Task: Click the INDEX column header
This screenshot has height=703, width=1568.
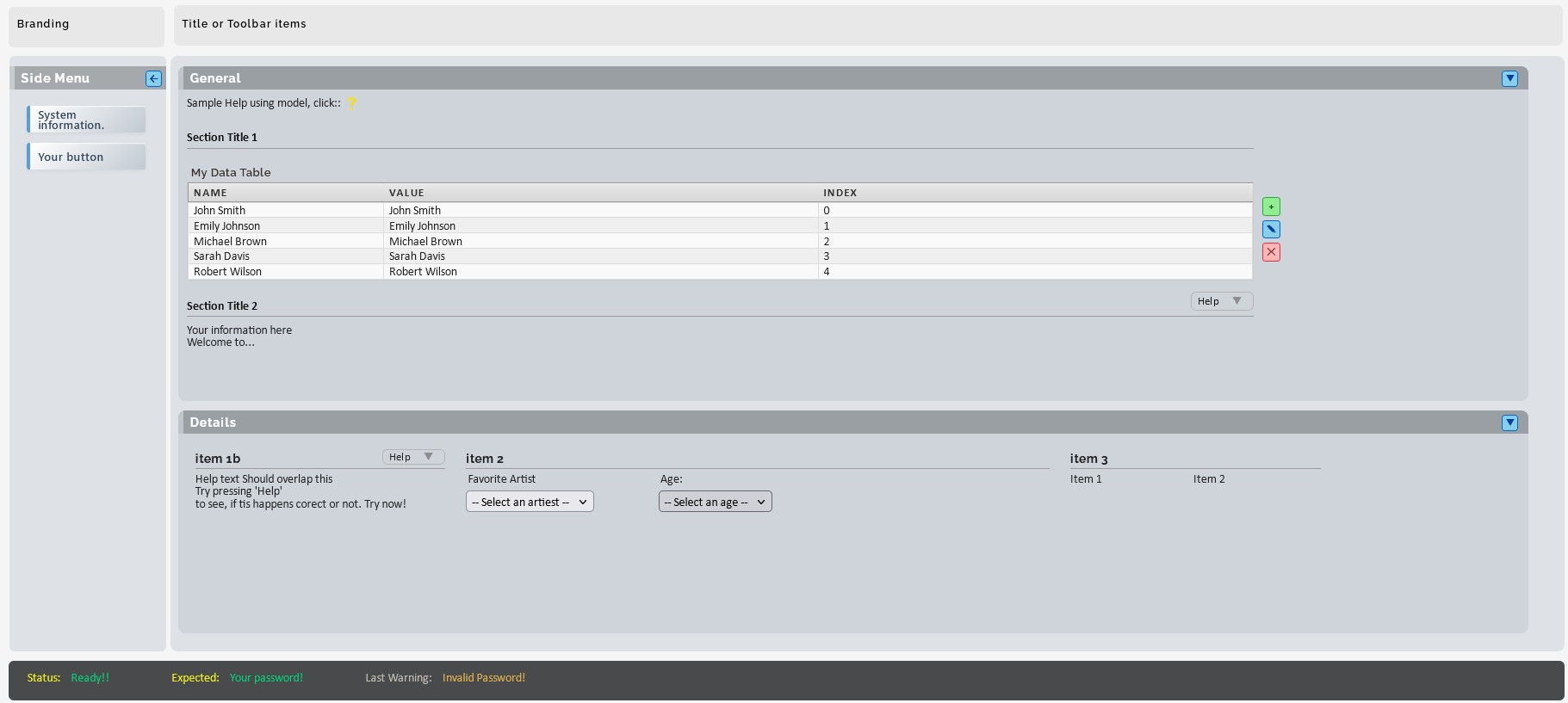Action: (840, 193)
